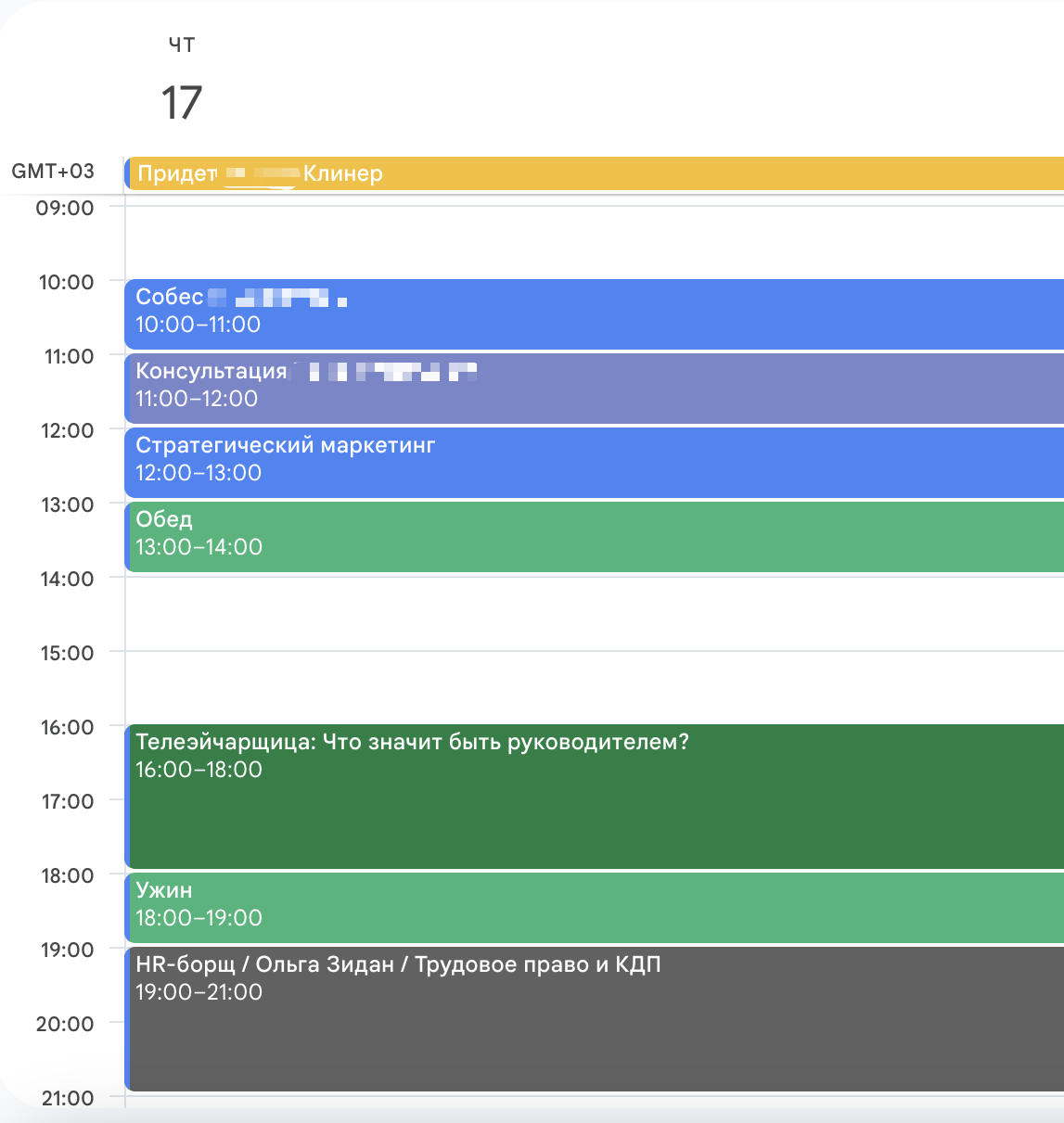The width and height of the screenshot is (1064, 1123).
Task: Open the Обед event
Action: pyautogui.click(x=594, y=537)
